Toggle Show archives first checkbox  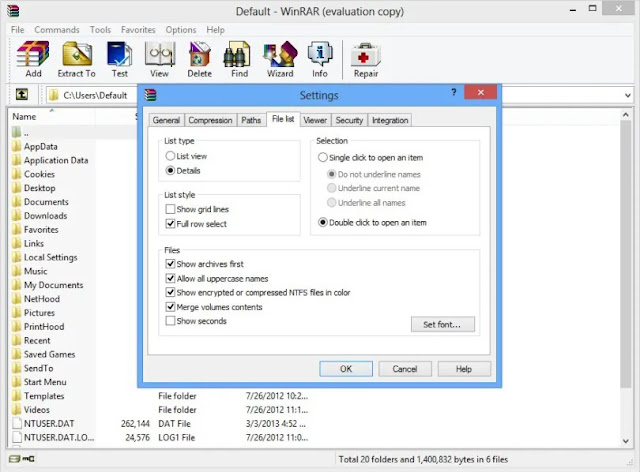170,264
